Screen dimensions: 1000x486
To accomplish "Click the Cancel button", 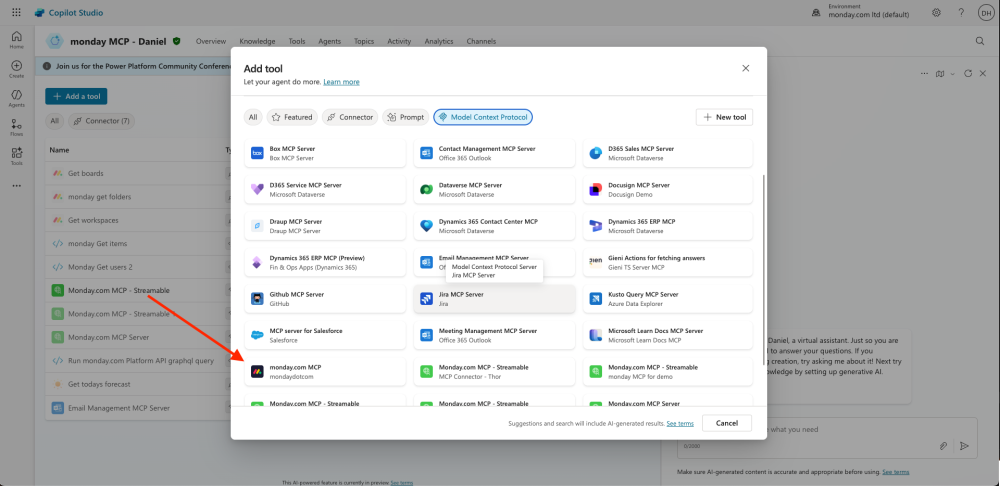I will point(726,423).
